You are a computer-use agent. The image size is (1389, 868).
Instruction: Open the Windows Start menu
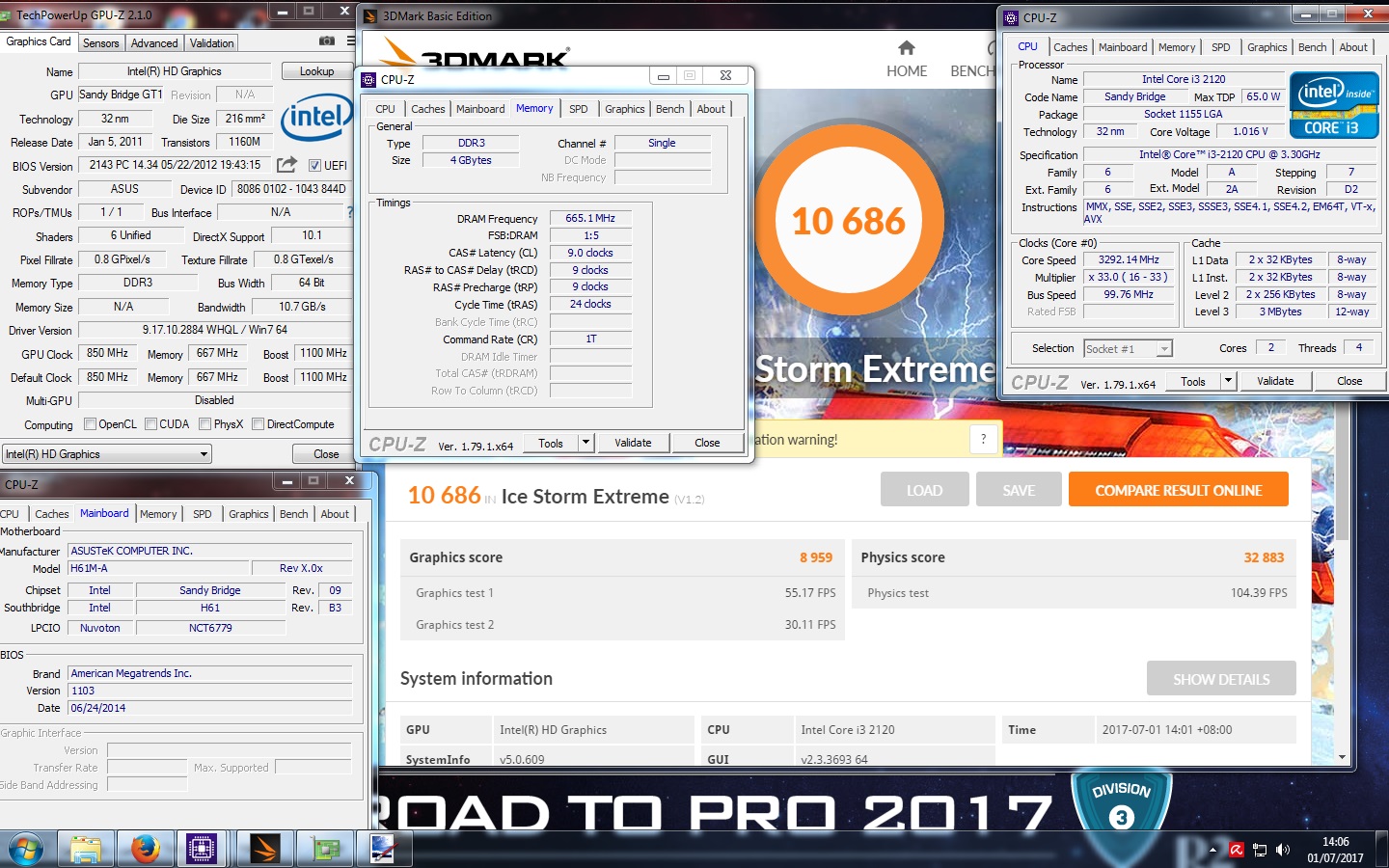click(x=26, y=849)
